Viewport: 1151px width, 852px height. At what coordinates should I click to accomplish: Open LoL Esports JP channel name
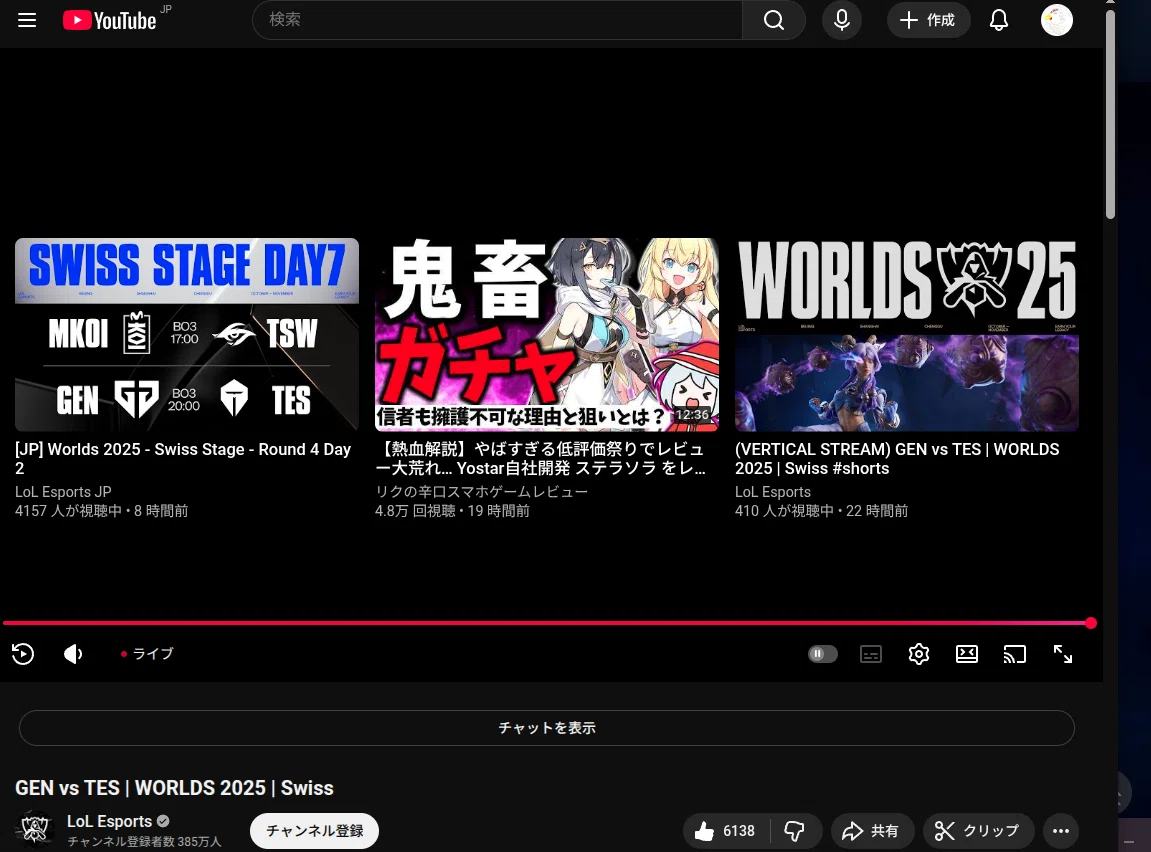[x=63, y=492]
